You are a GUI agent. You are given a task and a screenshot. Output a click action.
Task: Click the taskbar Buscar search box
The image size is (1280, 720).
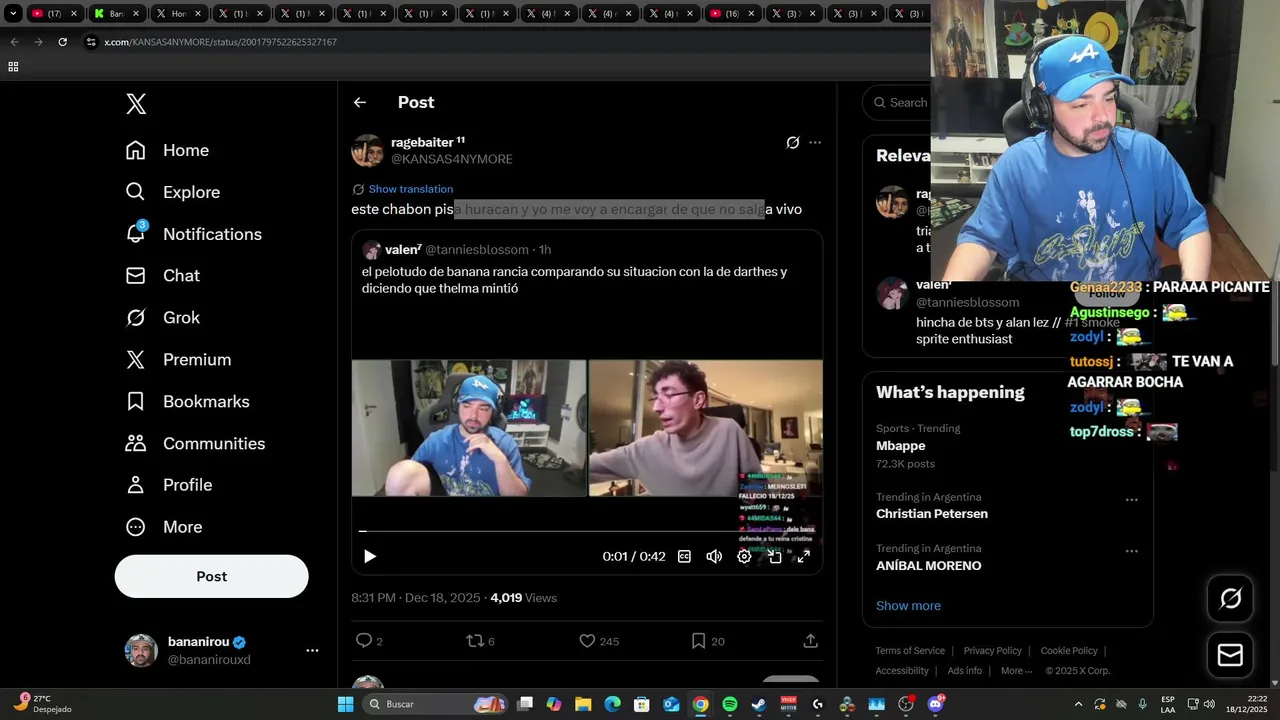coord(435,704)
